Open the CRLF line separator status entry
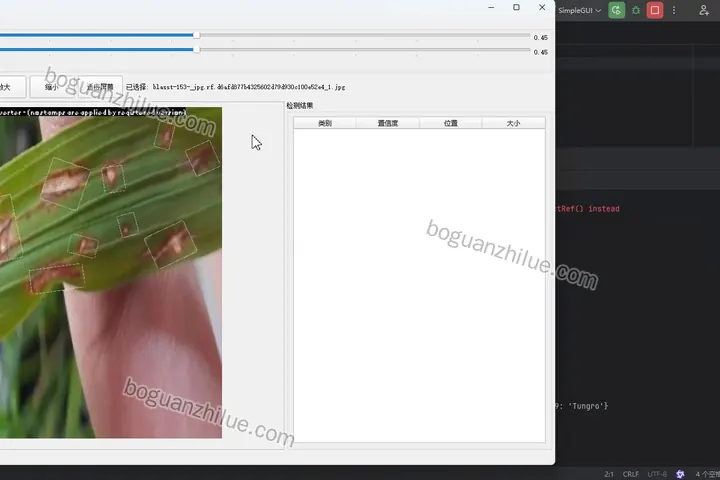This screenshot has width=720, height=480. pyautogui.click(x=630, y=474)
